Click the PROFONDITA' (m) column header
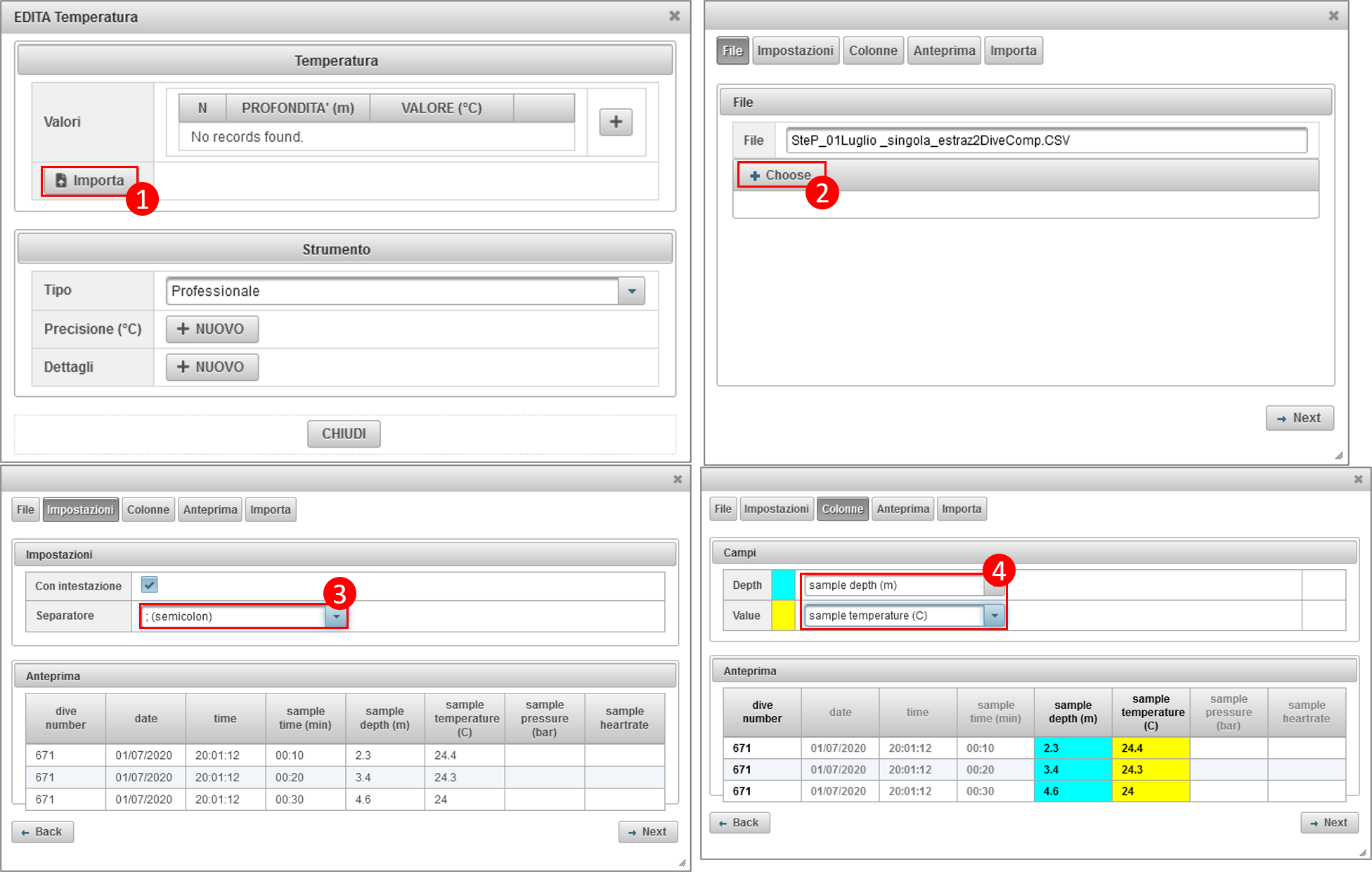Viewport: 1372px width, 872px height. pos(298,108)
